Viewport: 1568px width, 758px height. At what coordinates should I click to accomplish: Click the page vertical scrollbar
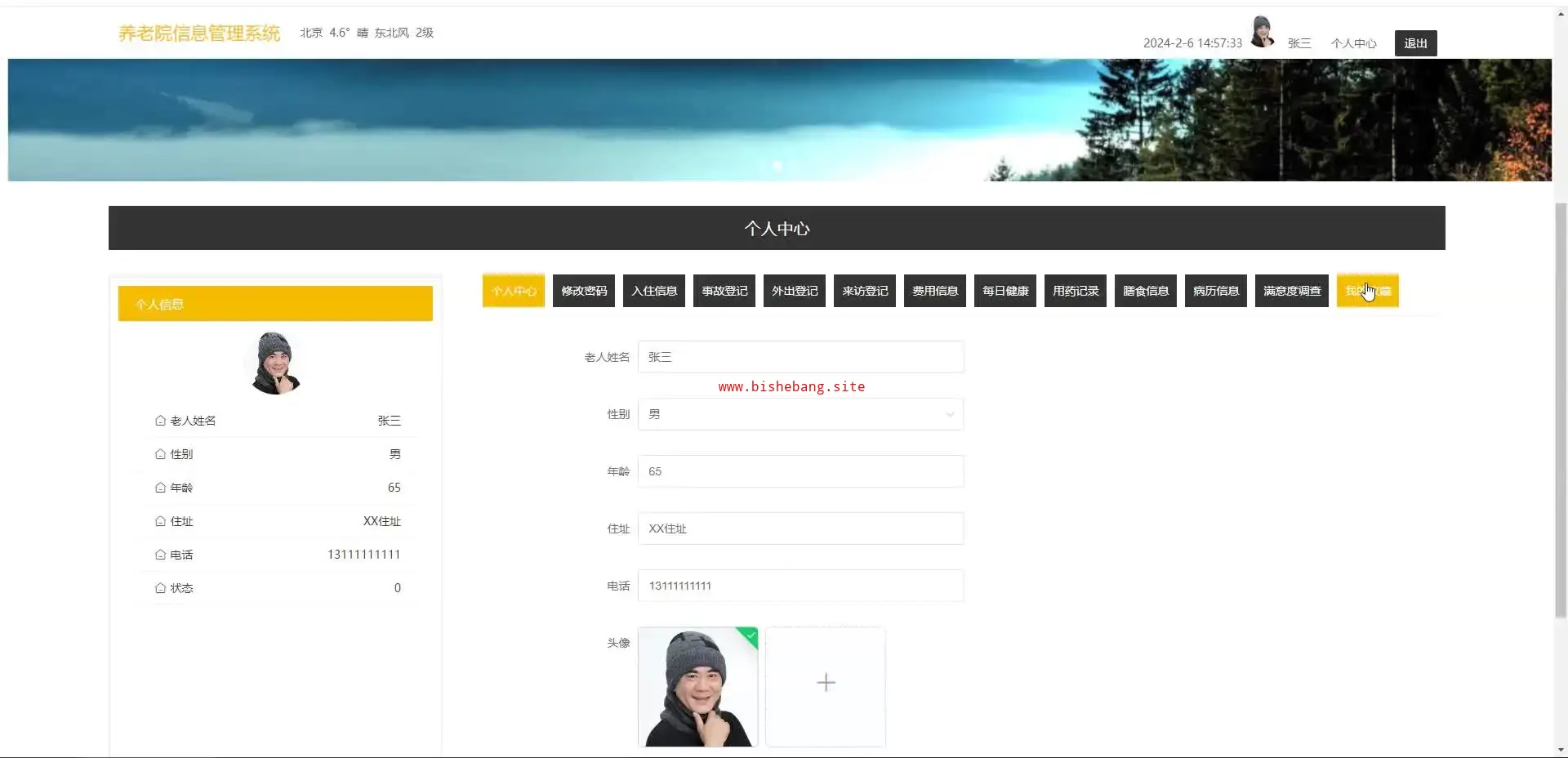click(x=1561, y=408)
